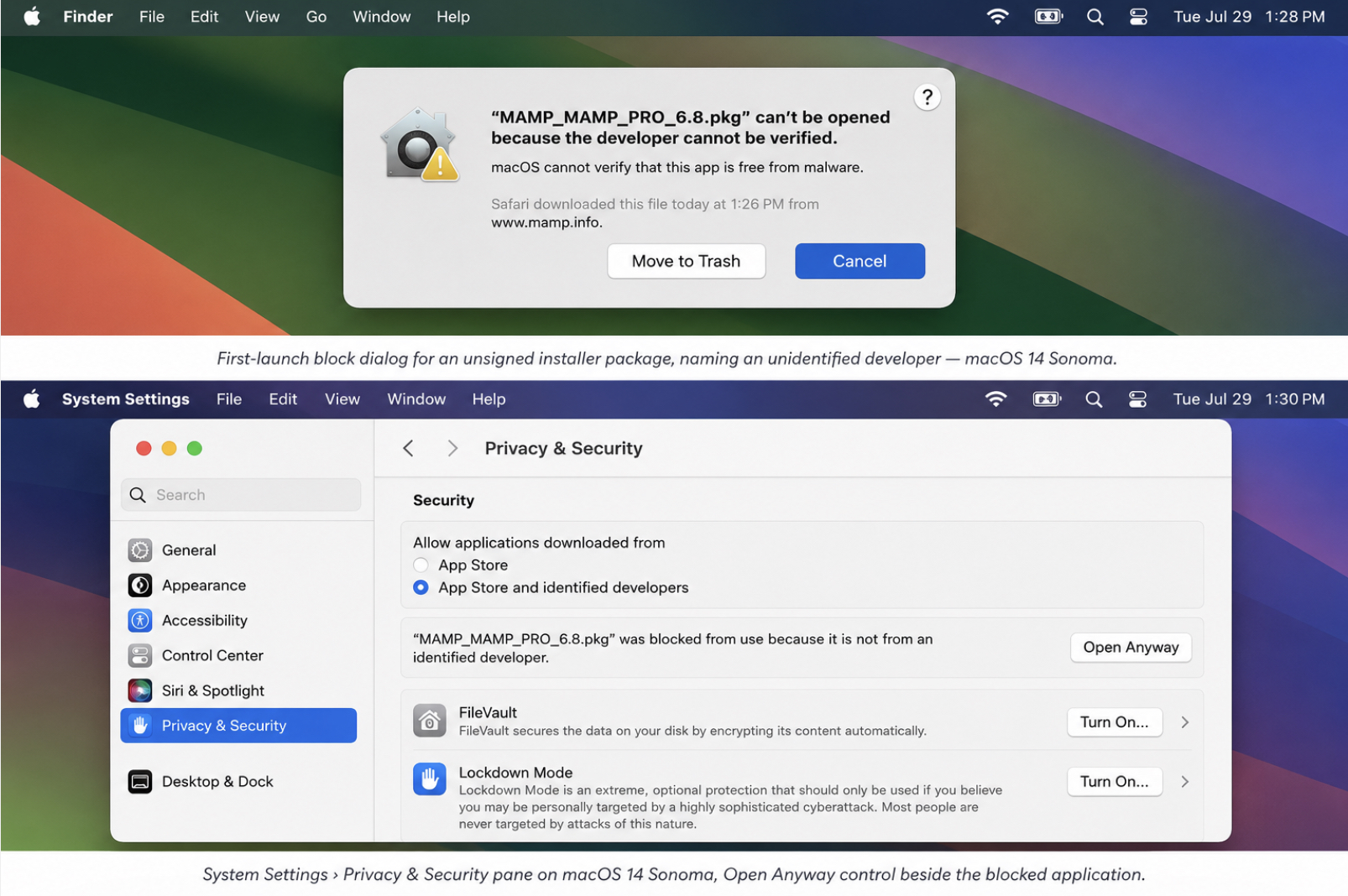The height and width of the screenshot is (896, 1348).
Task: Open System Settings Window menu
Action: (x=416, y=399)
